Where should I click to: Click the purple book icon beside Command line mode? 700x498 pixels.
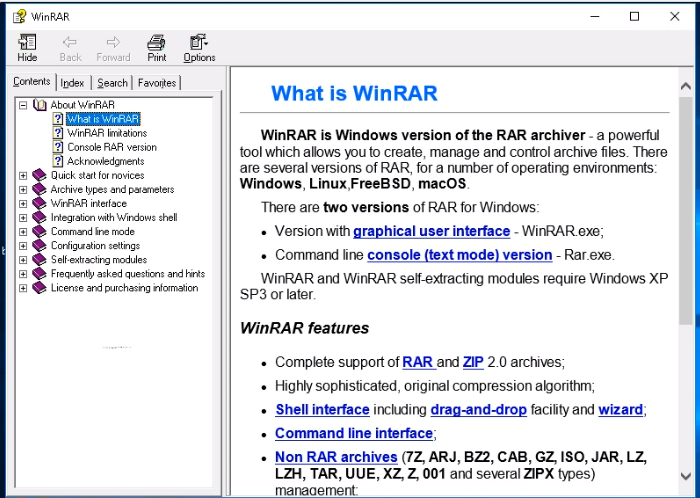click(x=39, y=232)
